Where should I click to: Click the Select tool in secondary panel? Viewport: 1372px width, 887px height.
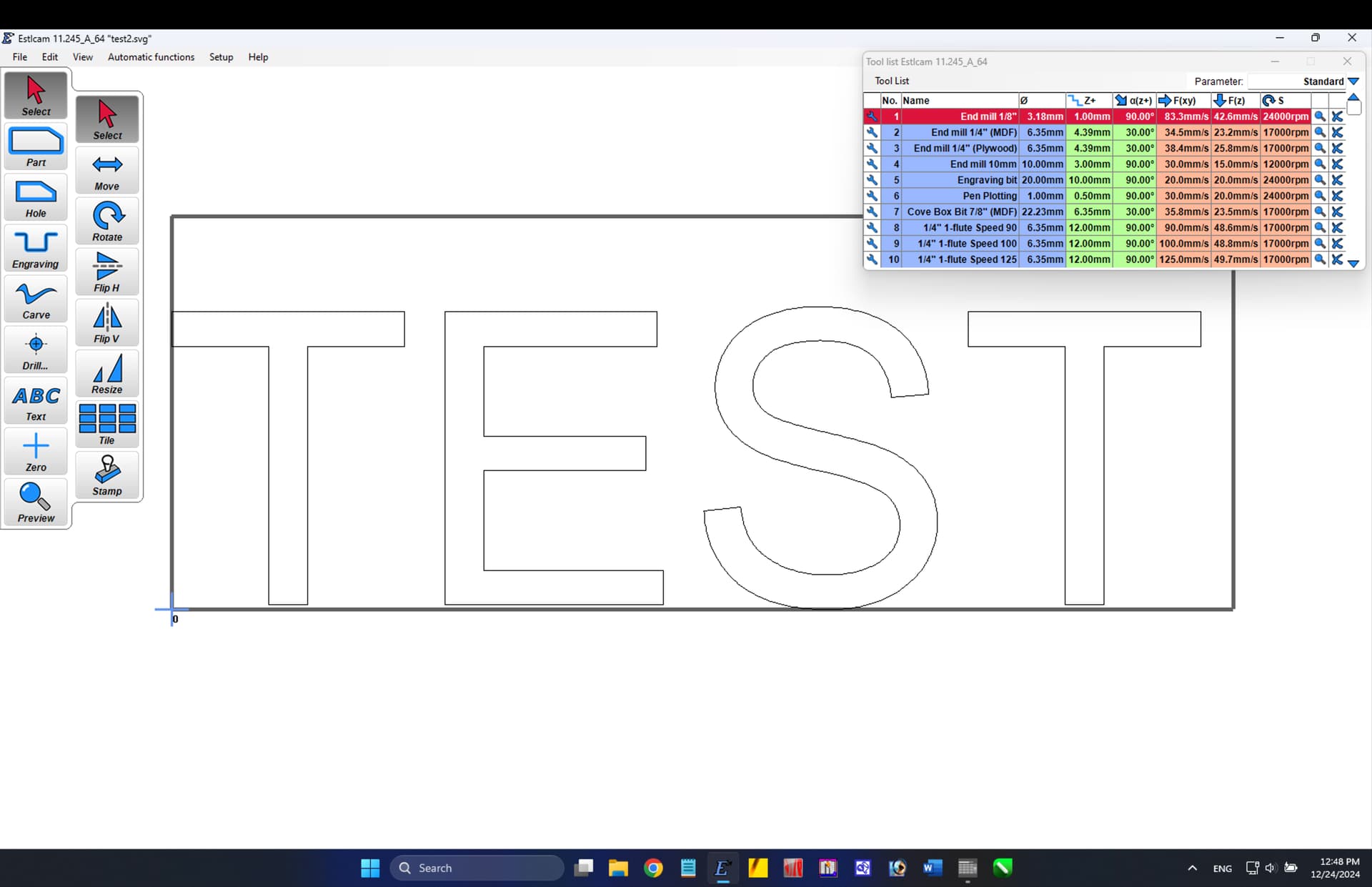point(107,119)
